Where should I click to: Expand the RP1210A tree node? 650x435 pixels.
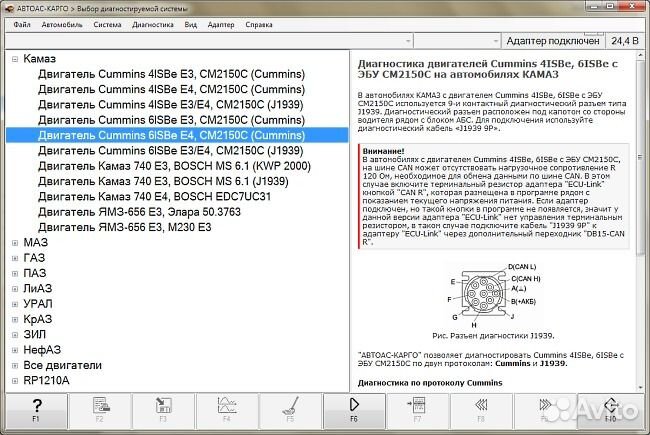click(x=15, y=380)
